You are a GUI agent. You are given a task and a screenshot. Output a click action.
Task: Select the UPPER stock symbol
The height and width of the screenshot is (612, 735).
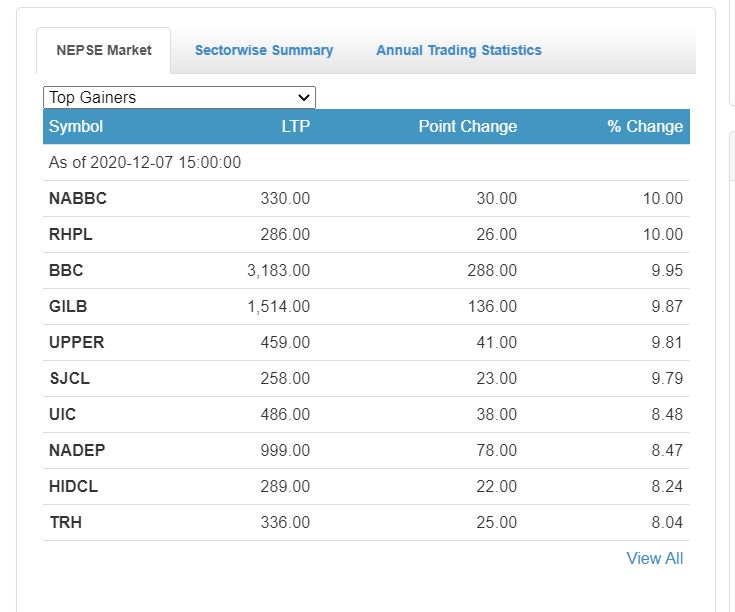76,342
